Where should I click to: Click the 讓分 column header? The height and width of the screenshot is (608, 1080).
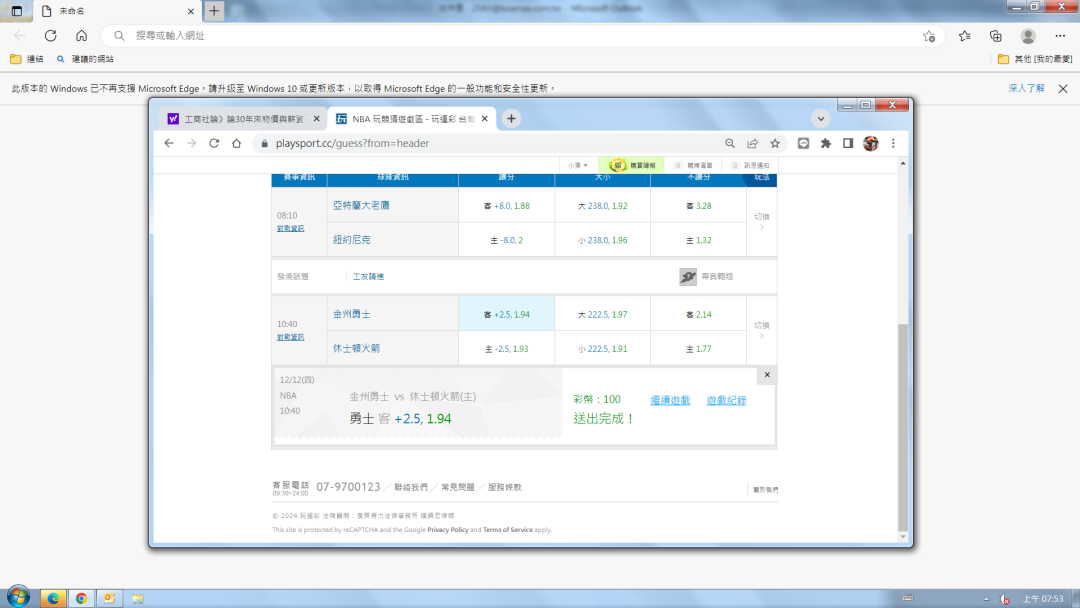coord(506,178)
